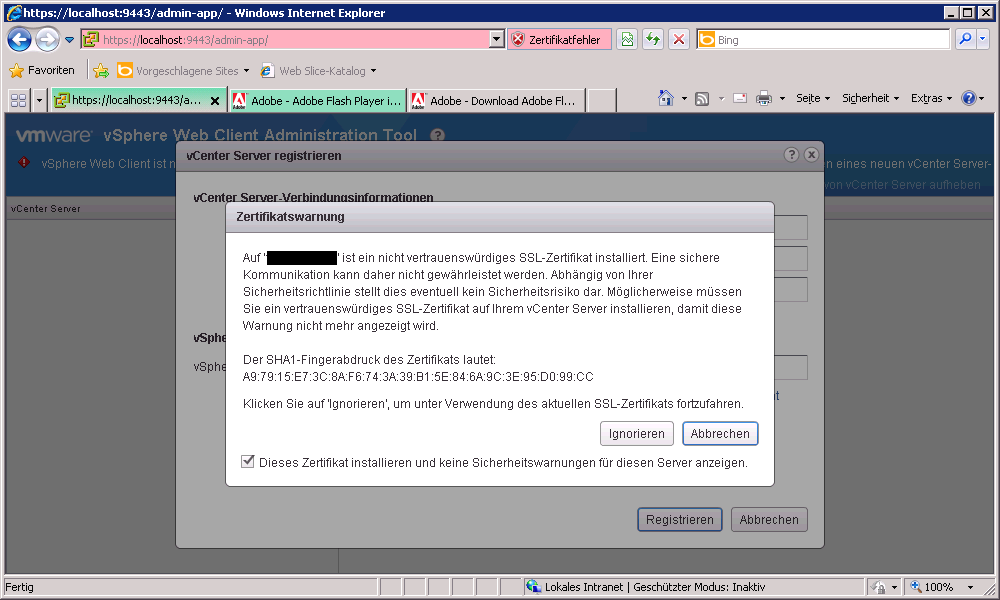Expand the address bar dropdown arrow
The image size is (1000, 600).
497,40
